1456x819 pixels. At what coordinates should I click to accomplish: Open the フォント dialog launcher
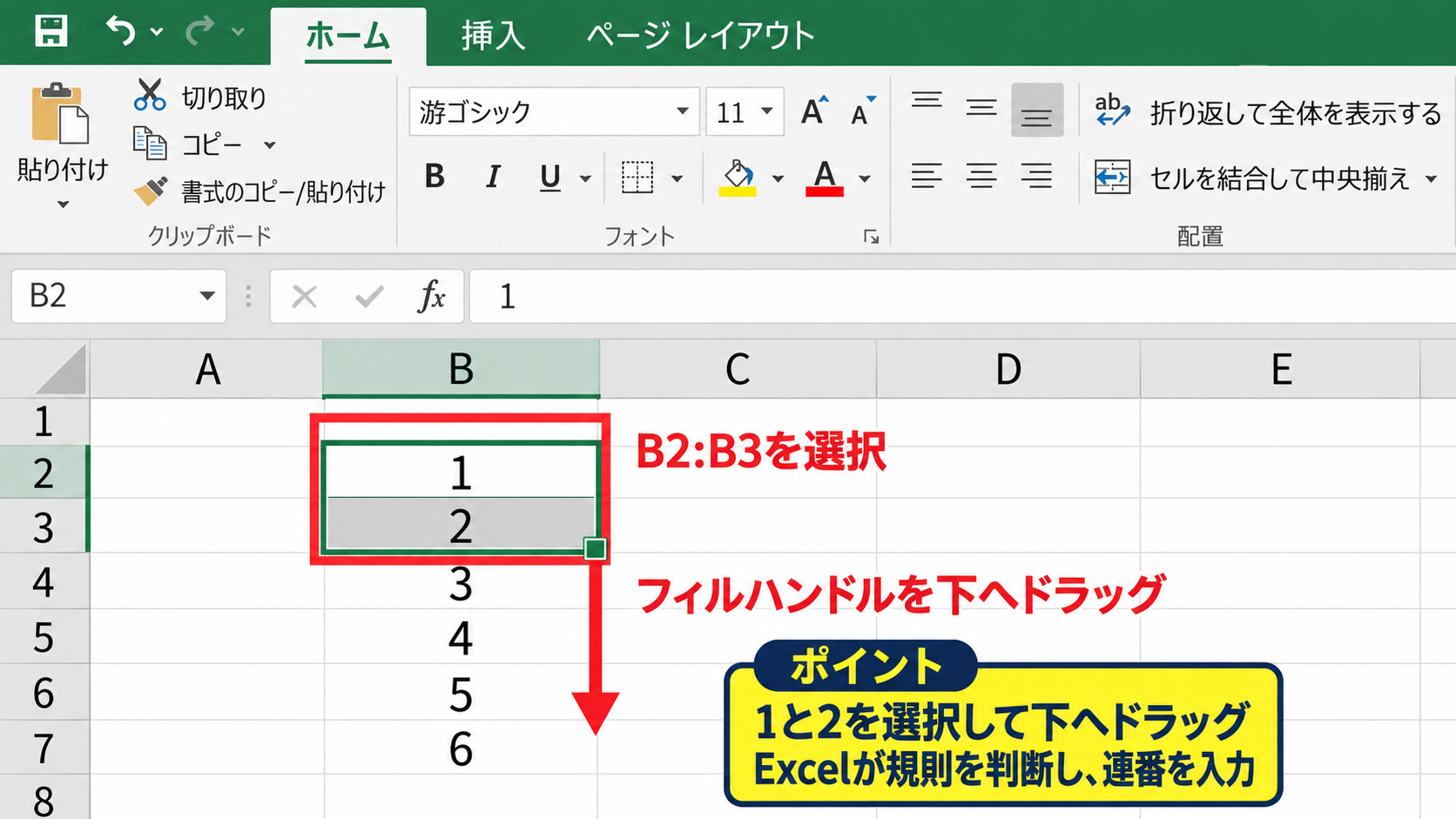(872, 237)
